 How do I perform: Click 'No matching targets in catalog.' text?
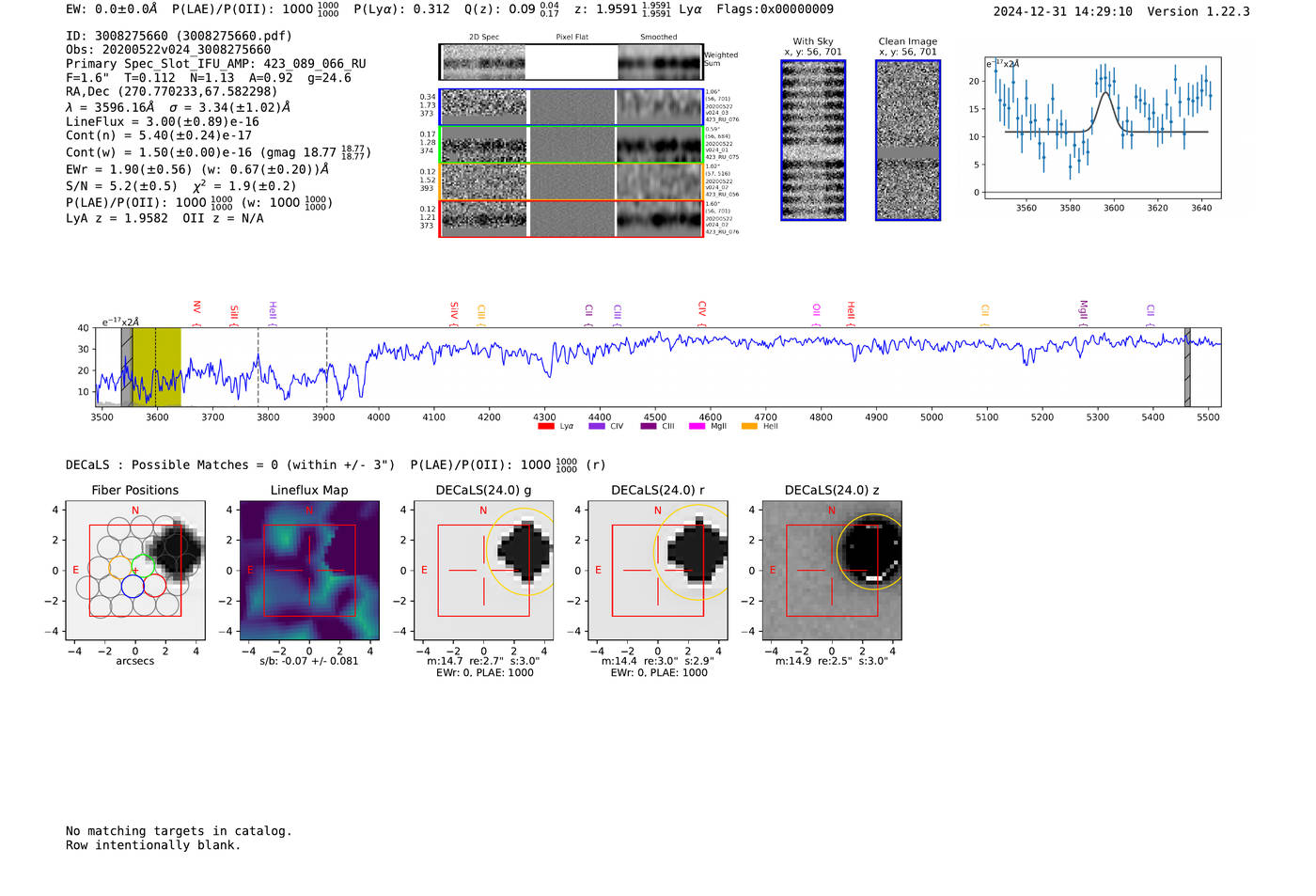(179, 831)
